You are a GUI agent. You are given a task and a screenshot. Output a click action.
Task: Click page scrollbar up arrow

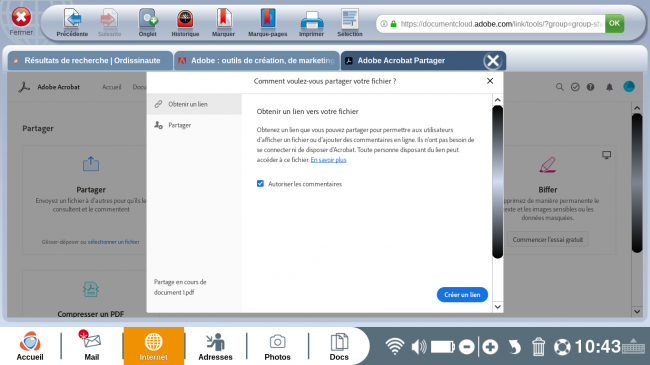(637, 108)
